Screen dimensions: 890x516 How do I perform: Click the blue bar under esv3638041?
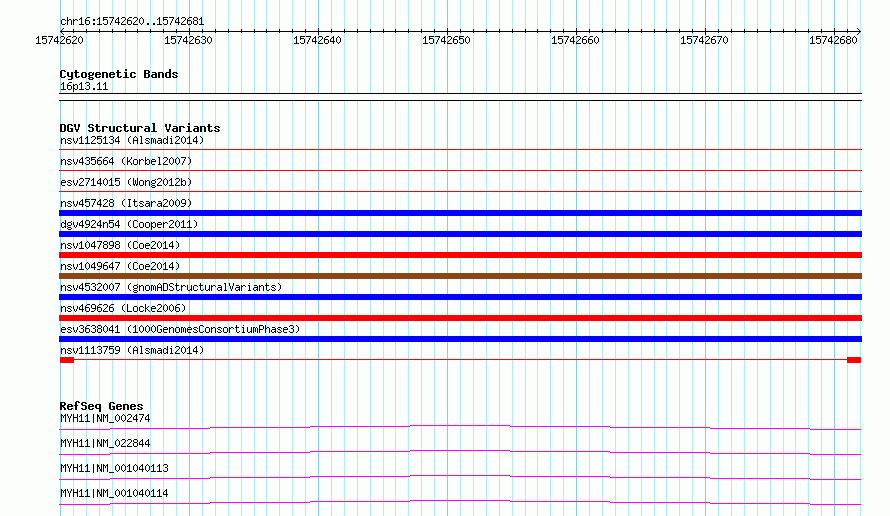pos(460,339)
